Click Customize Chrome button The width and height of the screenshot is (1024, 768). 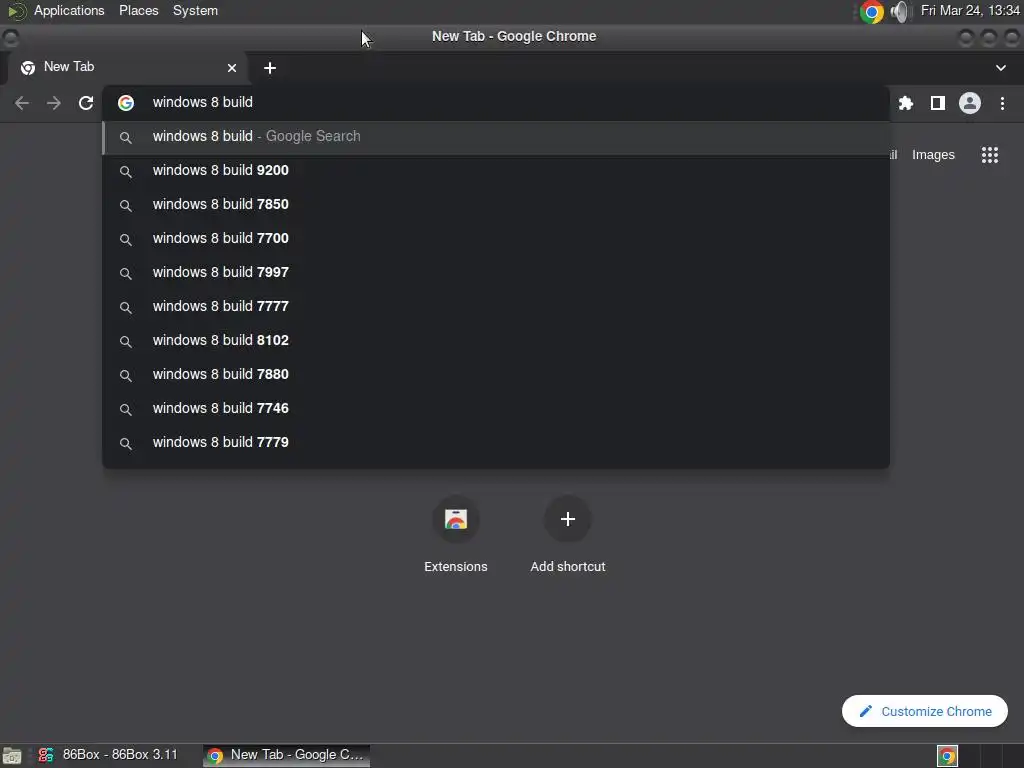pyautogui.click(x=925, y=711)
